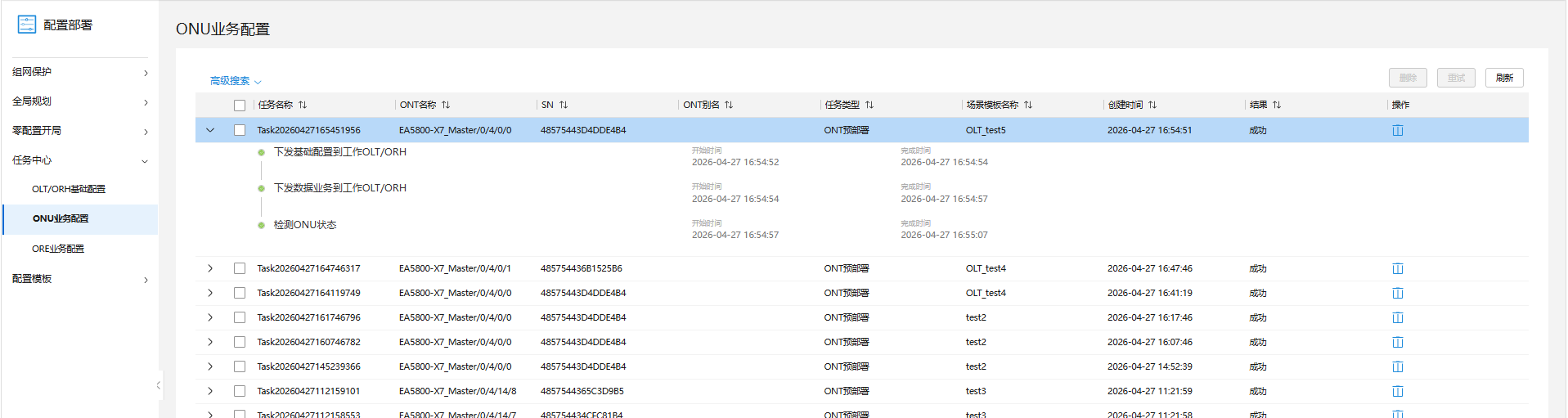The height and width of the screenshot is (418, 1568).
Task: Check the box for Task20260427164746317
Action: point(240,268)
